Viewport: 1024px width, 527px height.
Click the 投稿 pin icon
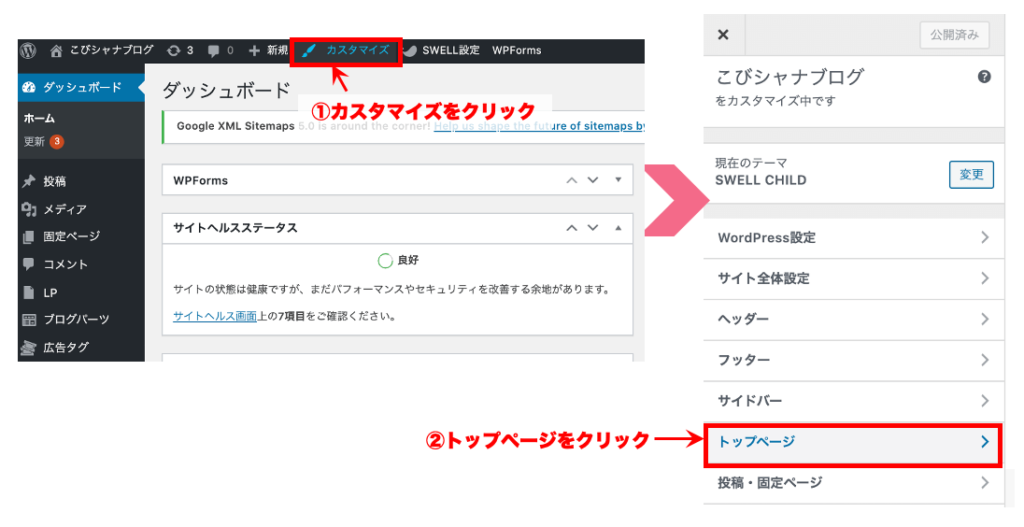pyautogui.click(x=29, y=182)
